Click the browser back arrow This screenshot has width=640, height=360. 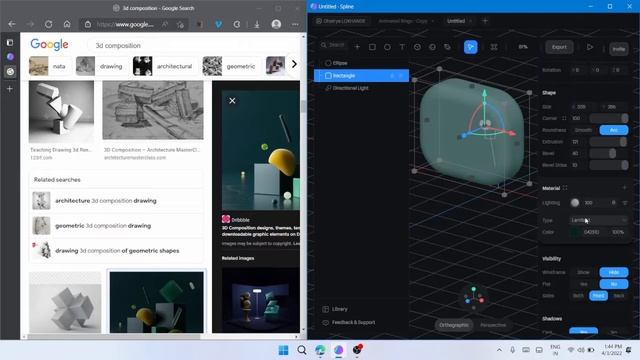[12, 24]
